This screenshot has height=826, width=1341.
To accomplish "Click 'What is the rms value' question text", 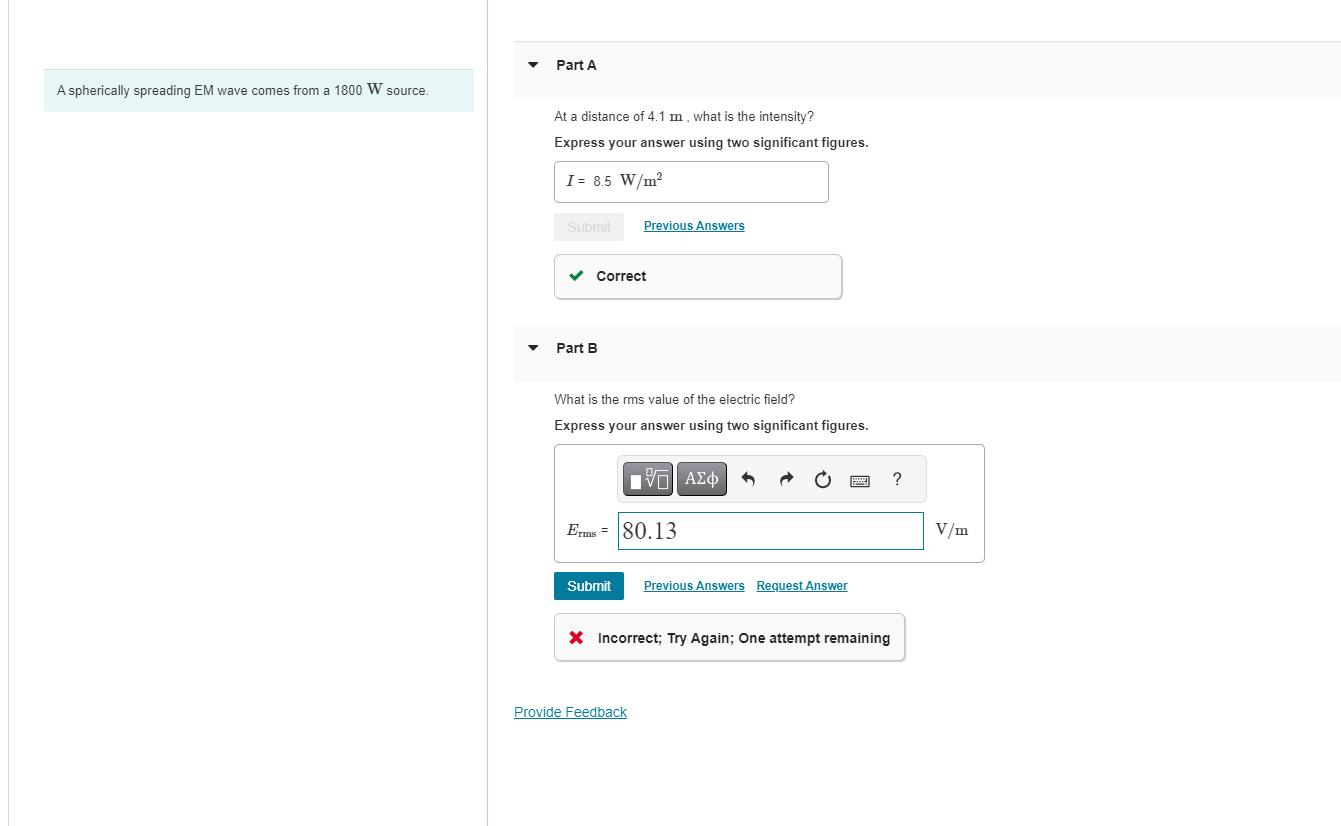I will pyautogui.click(x=674, y=399).
